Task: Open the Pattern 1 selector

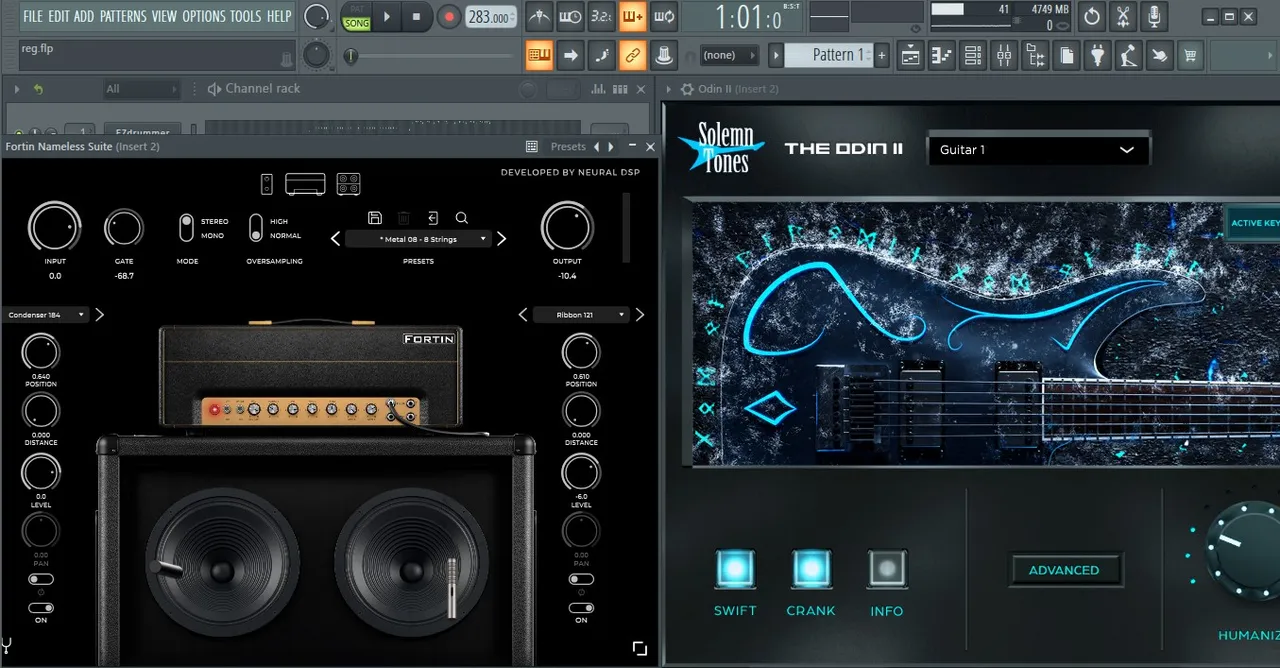Action: [829, 55]
